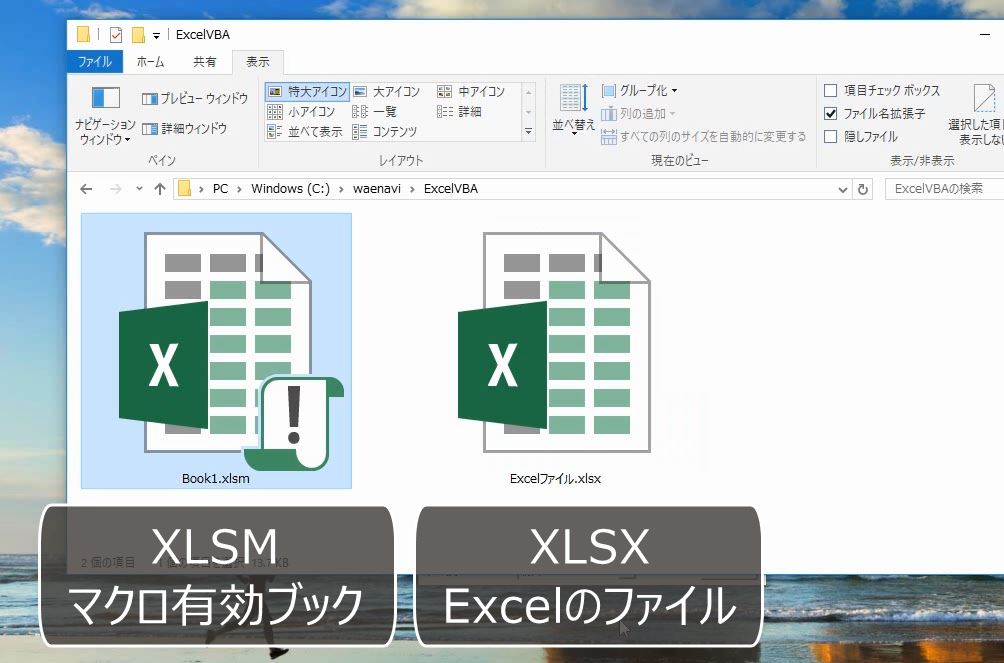Open the 並べ替え sort menu
The height and width of the screenshot is (663, 1004).
[573, 109]
